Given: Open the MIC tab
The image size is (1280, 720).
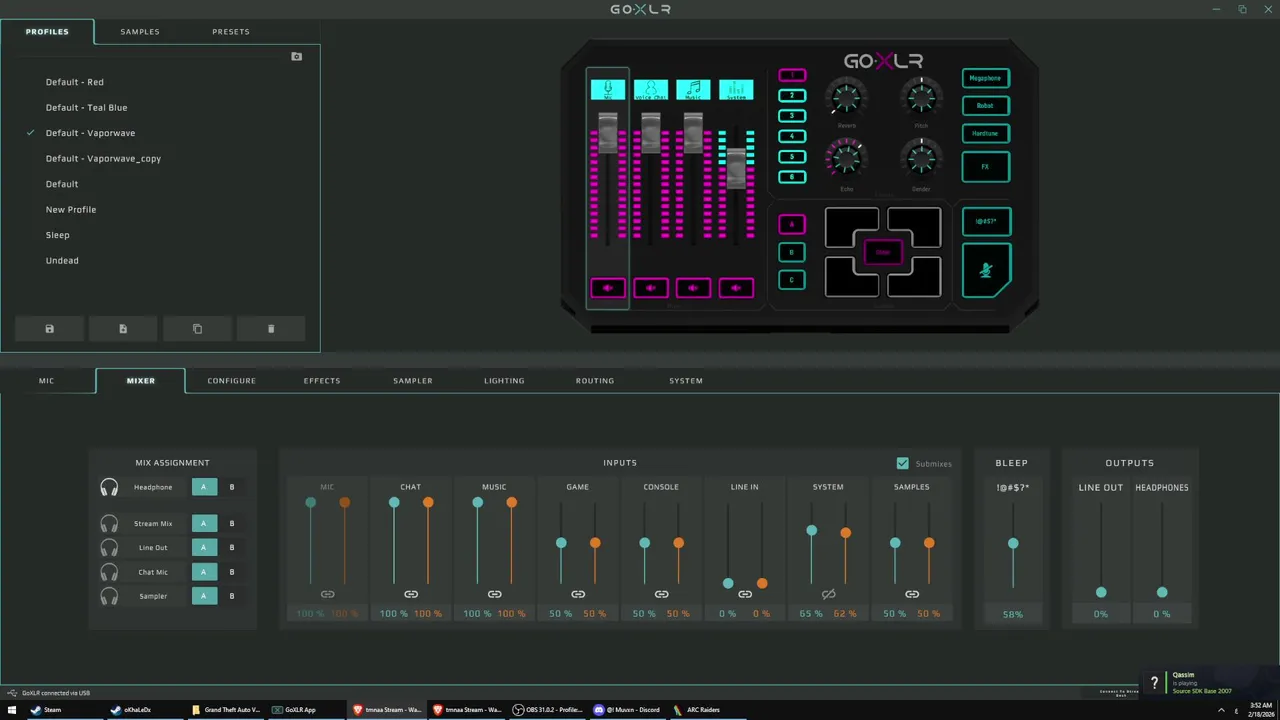Looking at the screenshot, I should tap(47, 380).
